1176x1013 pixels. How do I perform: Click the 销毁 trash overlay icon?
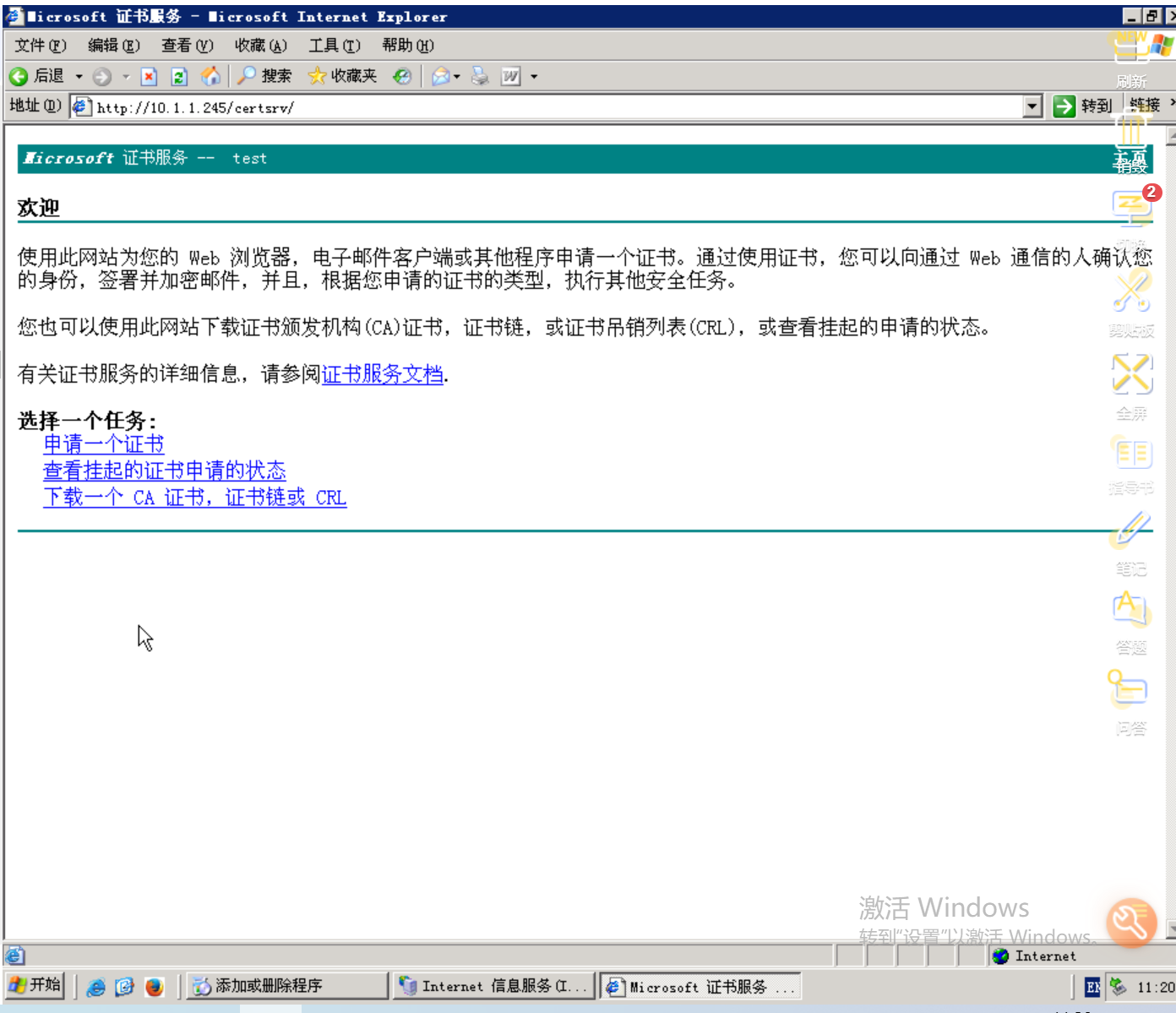(x=1131, y=140)
